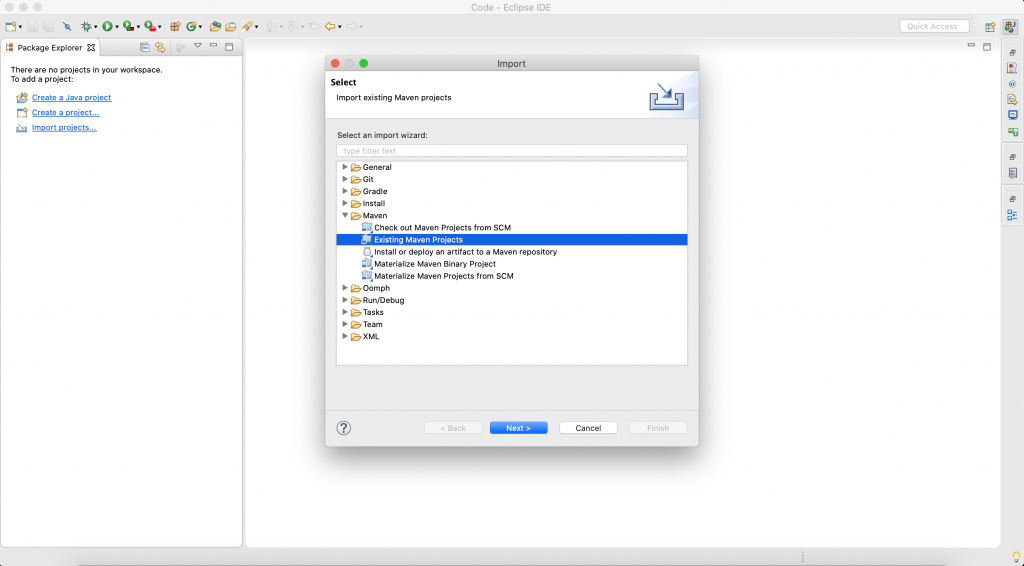Click the New Java Class toolbar icon
Image resolution: width=1024 pixels, height=566 pixels.
point(191,27)
